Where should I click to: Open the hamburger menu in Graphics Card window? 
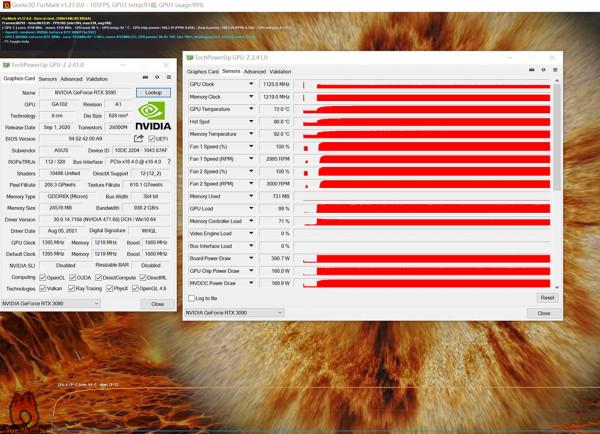168,77
